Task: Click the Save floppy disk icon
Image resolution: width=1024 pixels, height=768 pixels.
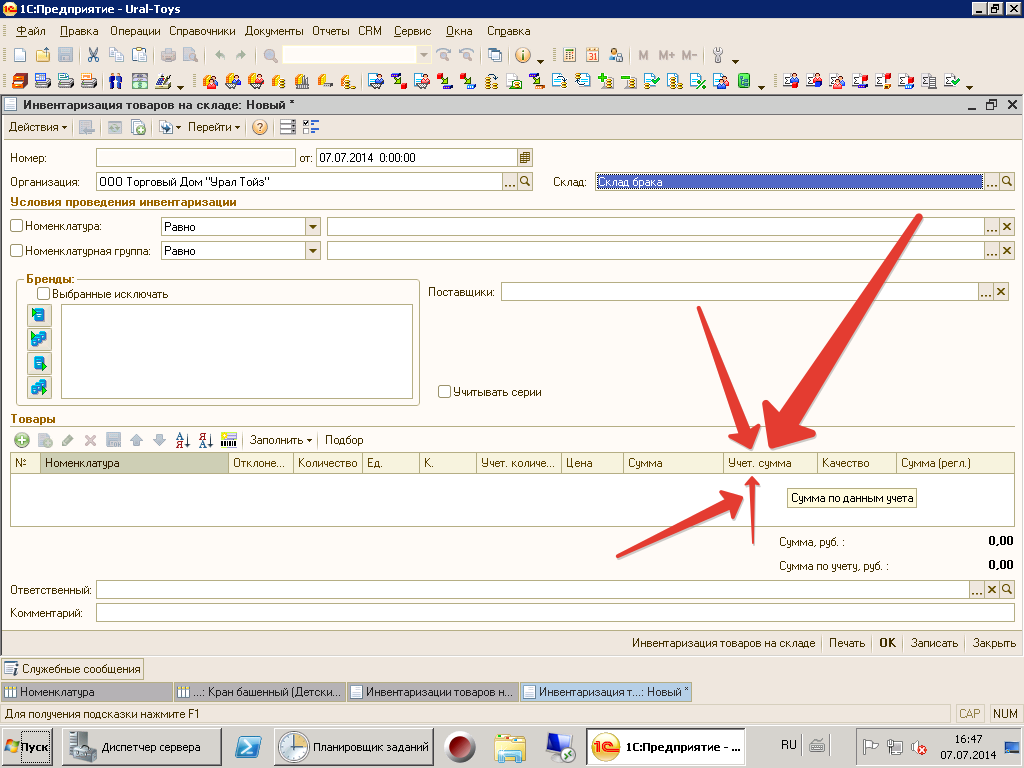Action: pos(65,56)
